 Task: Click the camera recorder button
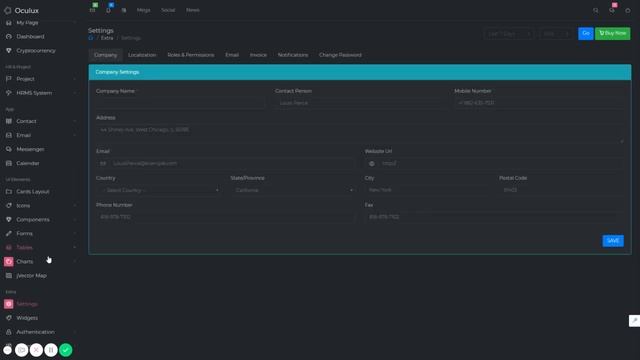(21, 350)
